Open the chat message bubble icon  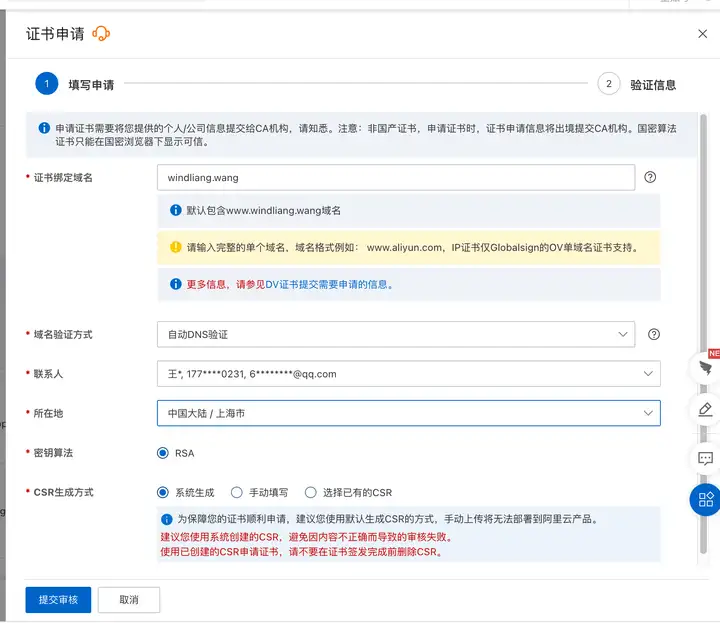pos(706,458)
